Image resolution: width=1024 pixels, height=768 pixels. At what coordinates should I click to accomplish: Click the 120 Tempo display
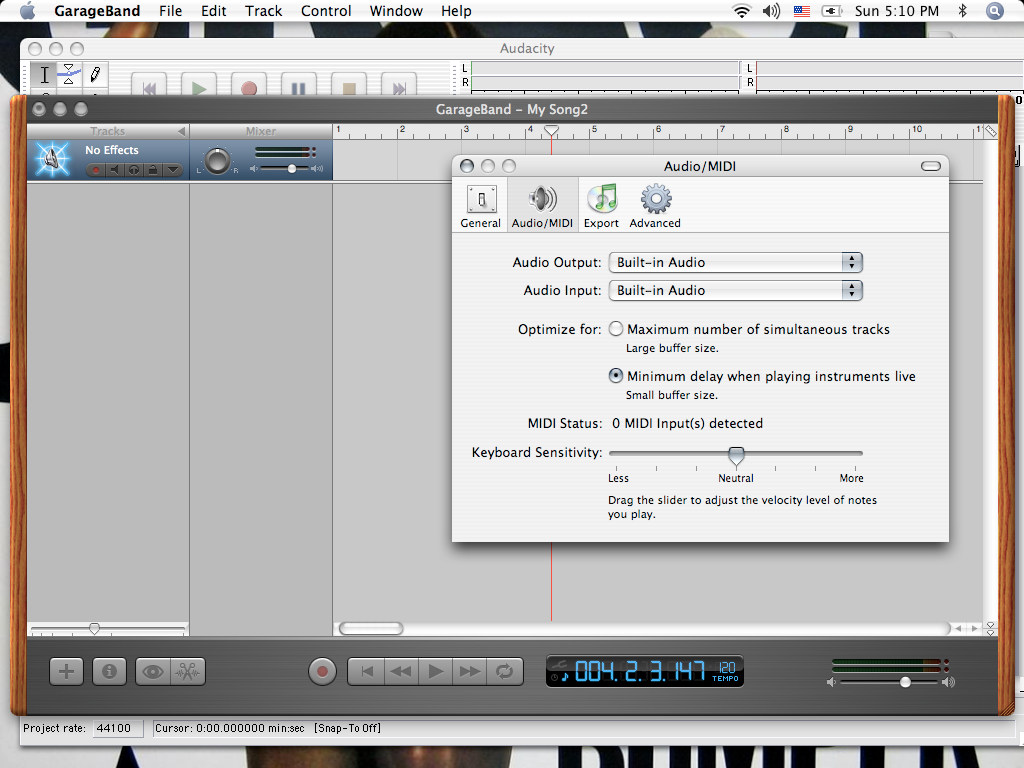pyautogui.click(x=726, y=671)
